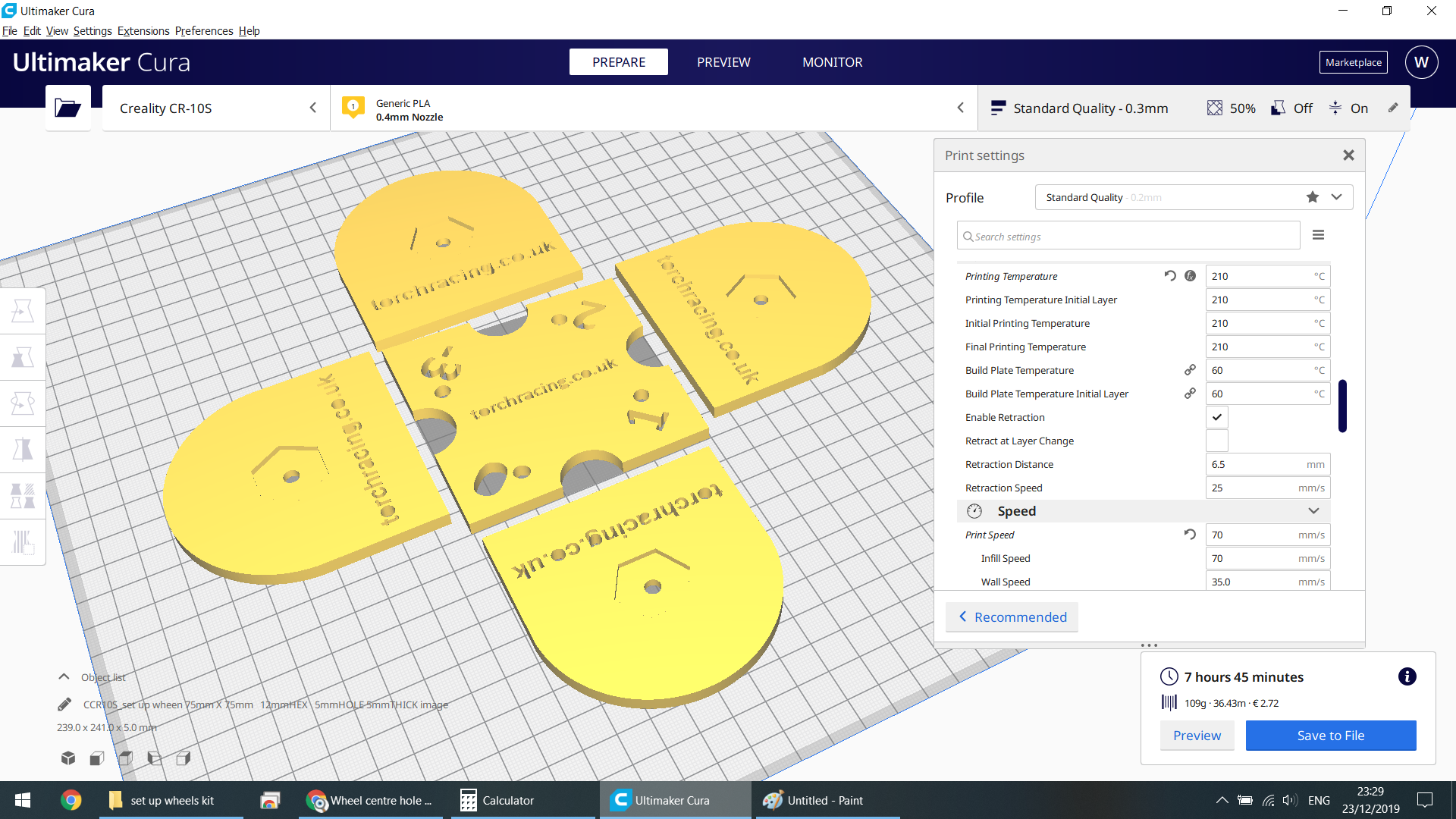Reset Printing Temperature with revert arrow
1456x819 pixels.
pyautogui.click(x=1170, y=276)
